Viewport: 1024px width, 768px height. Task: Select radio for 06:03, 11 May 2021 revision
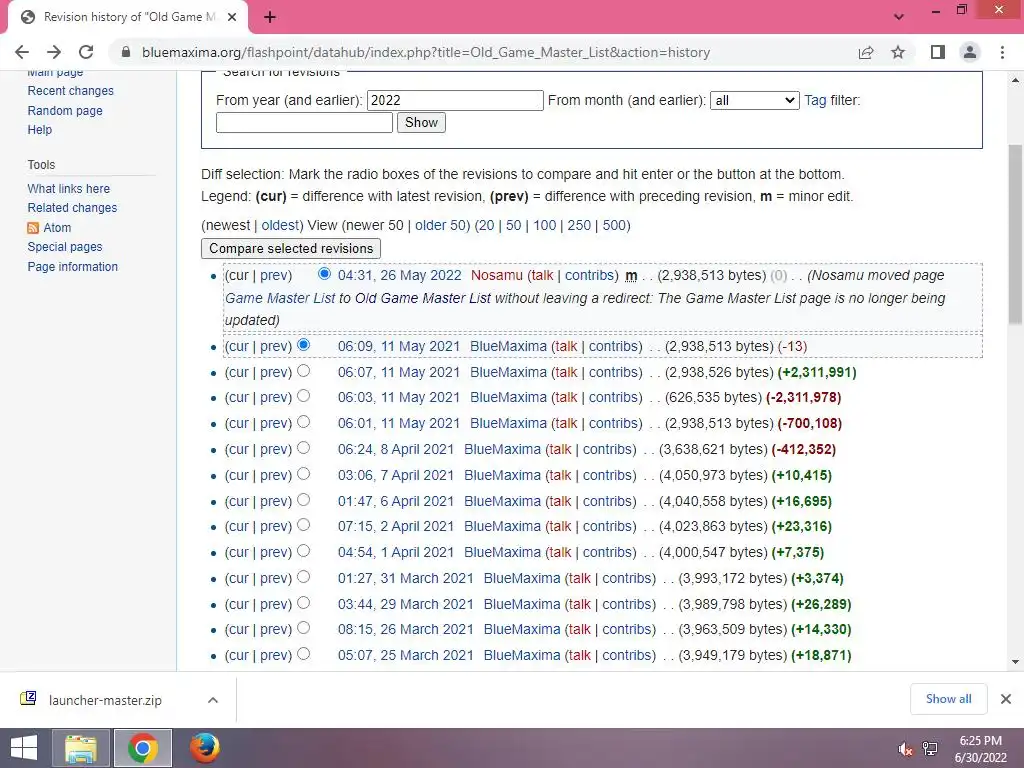click(303, 396)
